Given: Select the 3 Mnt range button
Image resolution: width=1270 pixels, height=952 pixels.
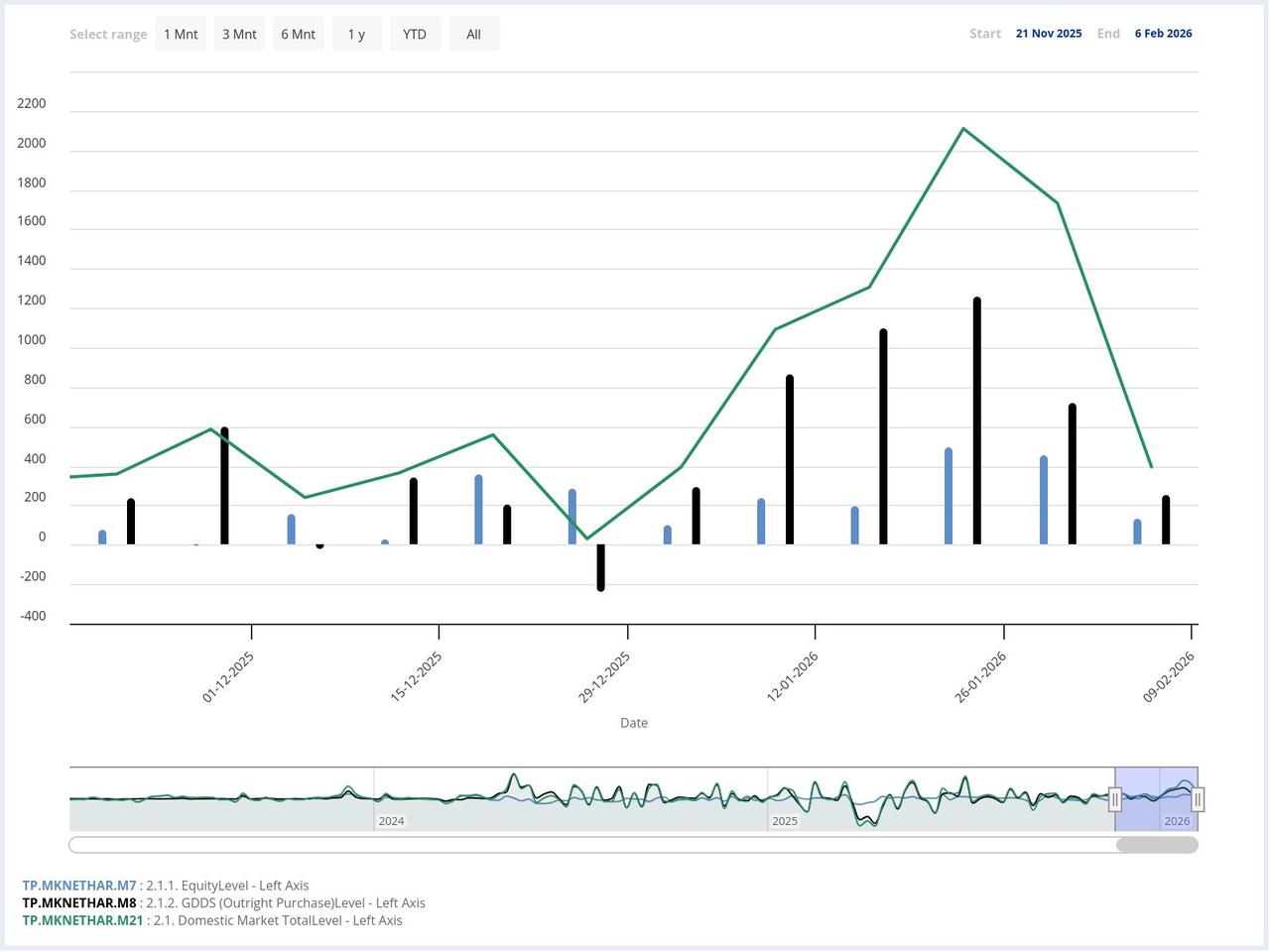Looking at the screenshot, I should click(x=239, y=34).
